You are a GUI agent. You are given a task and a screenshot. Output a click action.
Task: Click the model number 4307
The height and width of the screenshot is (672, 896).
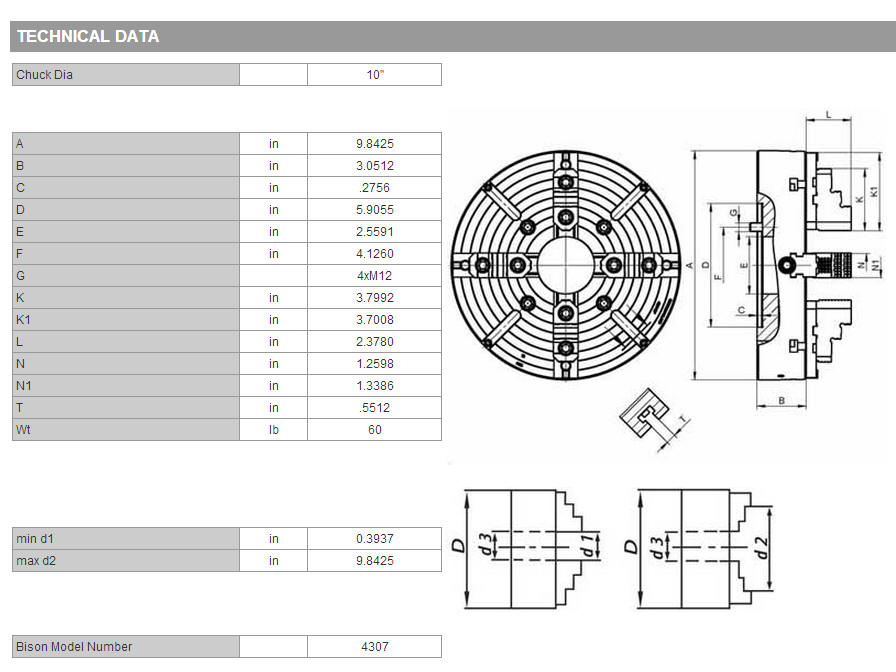pos(375,646)
